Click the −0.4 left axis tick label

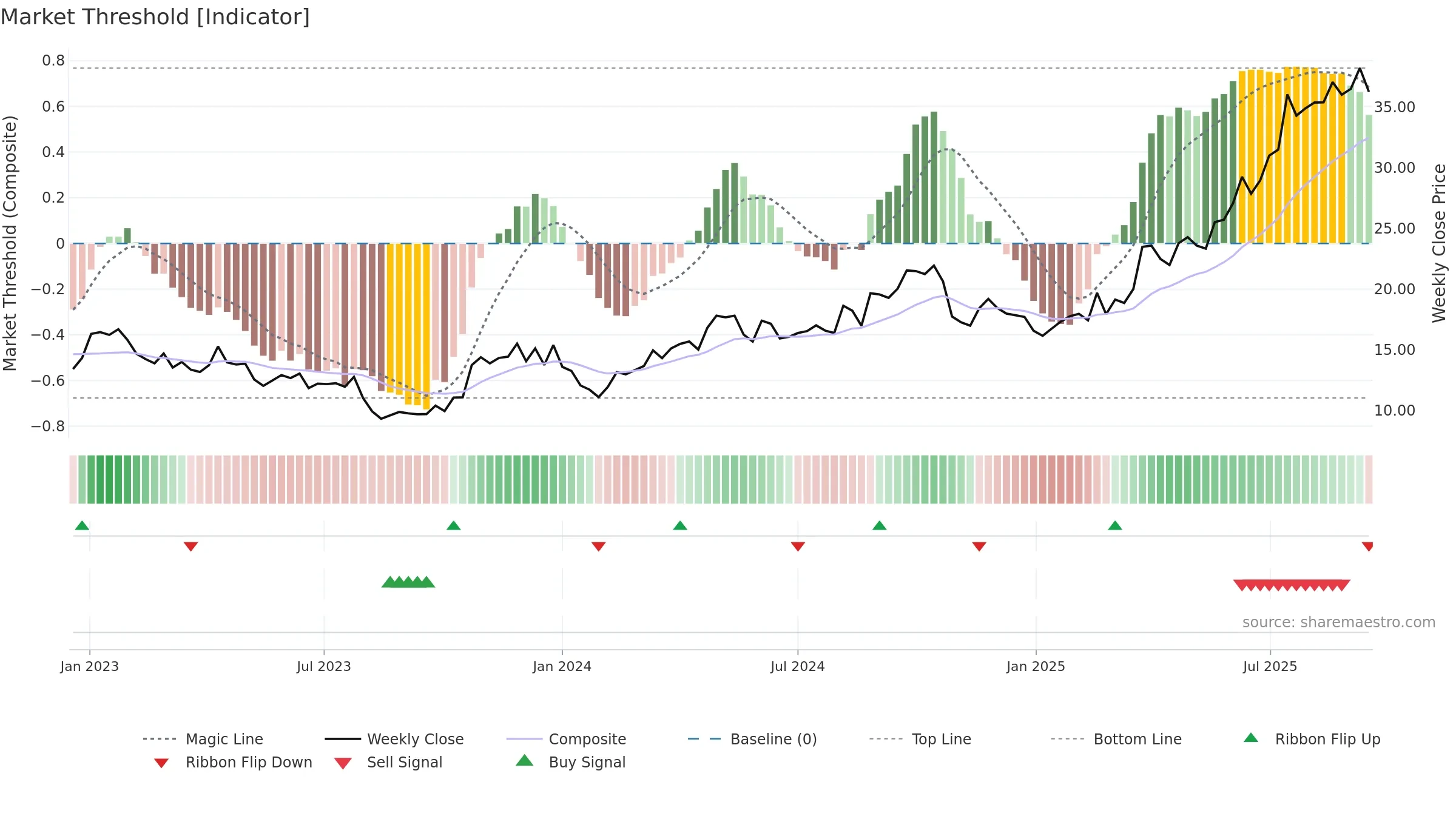point(48,335)
